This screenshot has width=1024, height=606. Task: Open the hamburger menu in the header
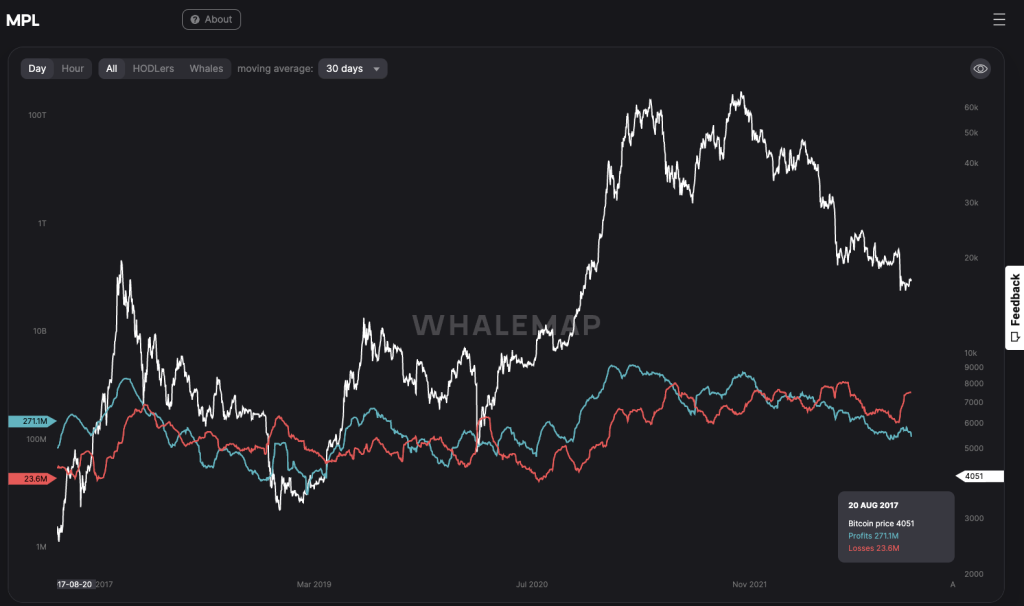coord(999,20)
